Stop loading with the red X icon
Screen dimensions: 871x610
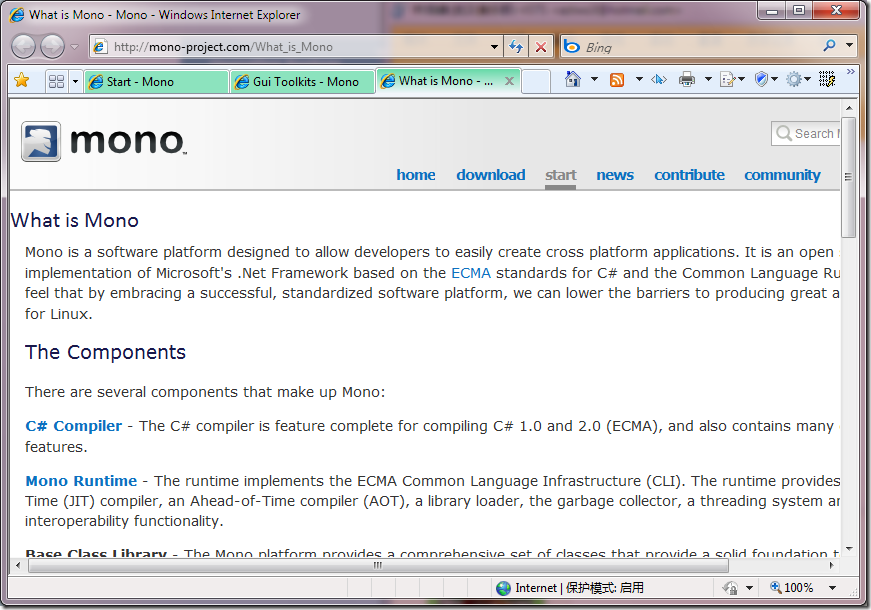(540, 47)
